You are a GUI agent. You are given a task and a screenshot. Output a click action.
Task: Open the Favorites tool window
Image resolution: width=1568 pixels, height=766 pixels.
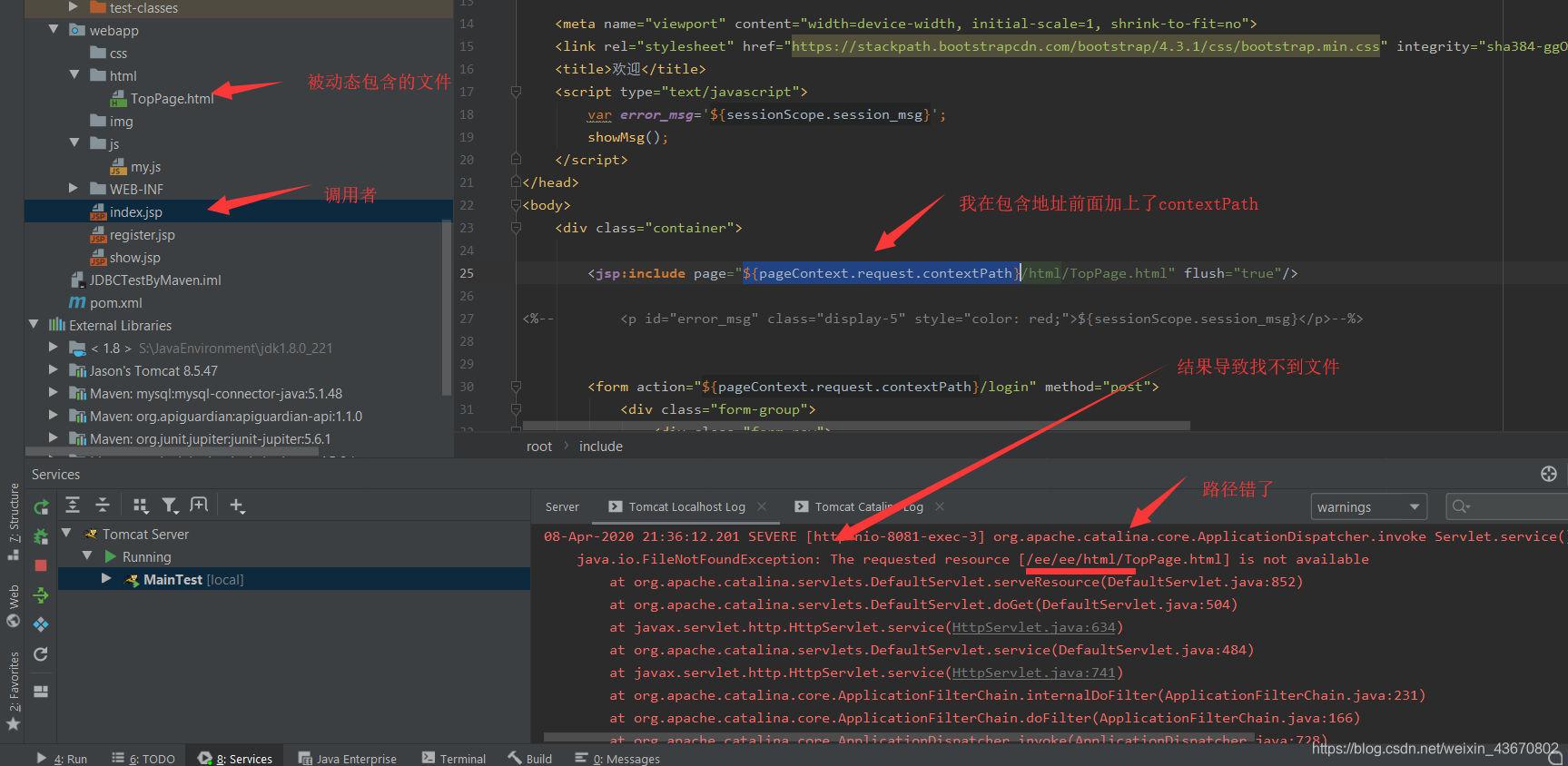tap(14, 691)
